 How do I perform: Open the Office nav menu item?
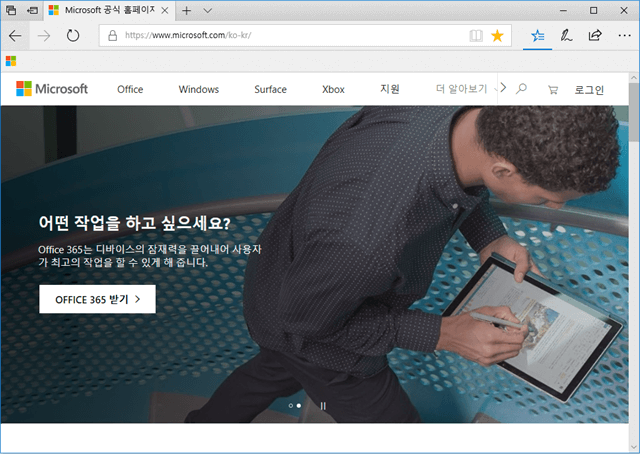[130, 89]
